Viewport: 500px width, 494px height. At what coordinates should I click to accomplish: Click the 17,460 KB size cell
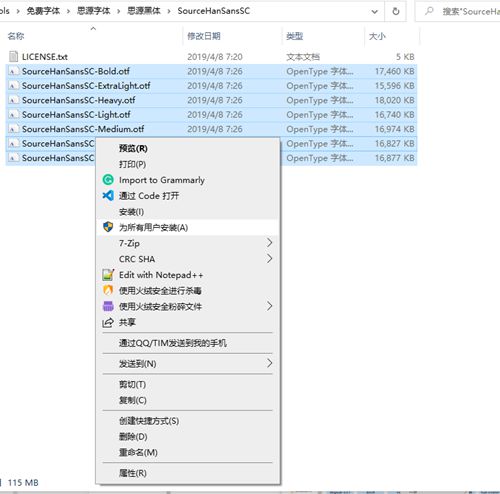point(395,71)
